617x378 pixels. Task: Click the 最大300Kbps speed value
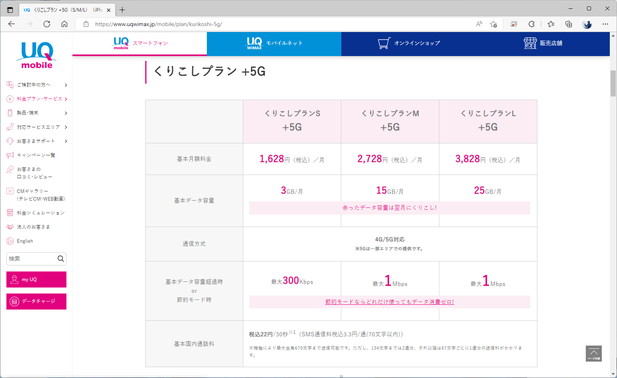pos(292,281)
